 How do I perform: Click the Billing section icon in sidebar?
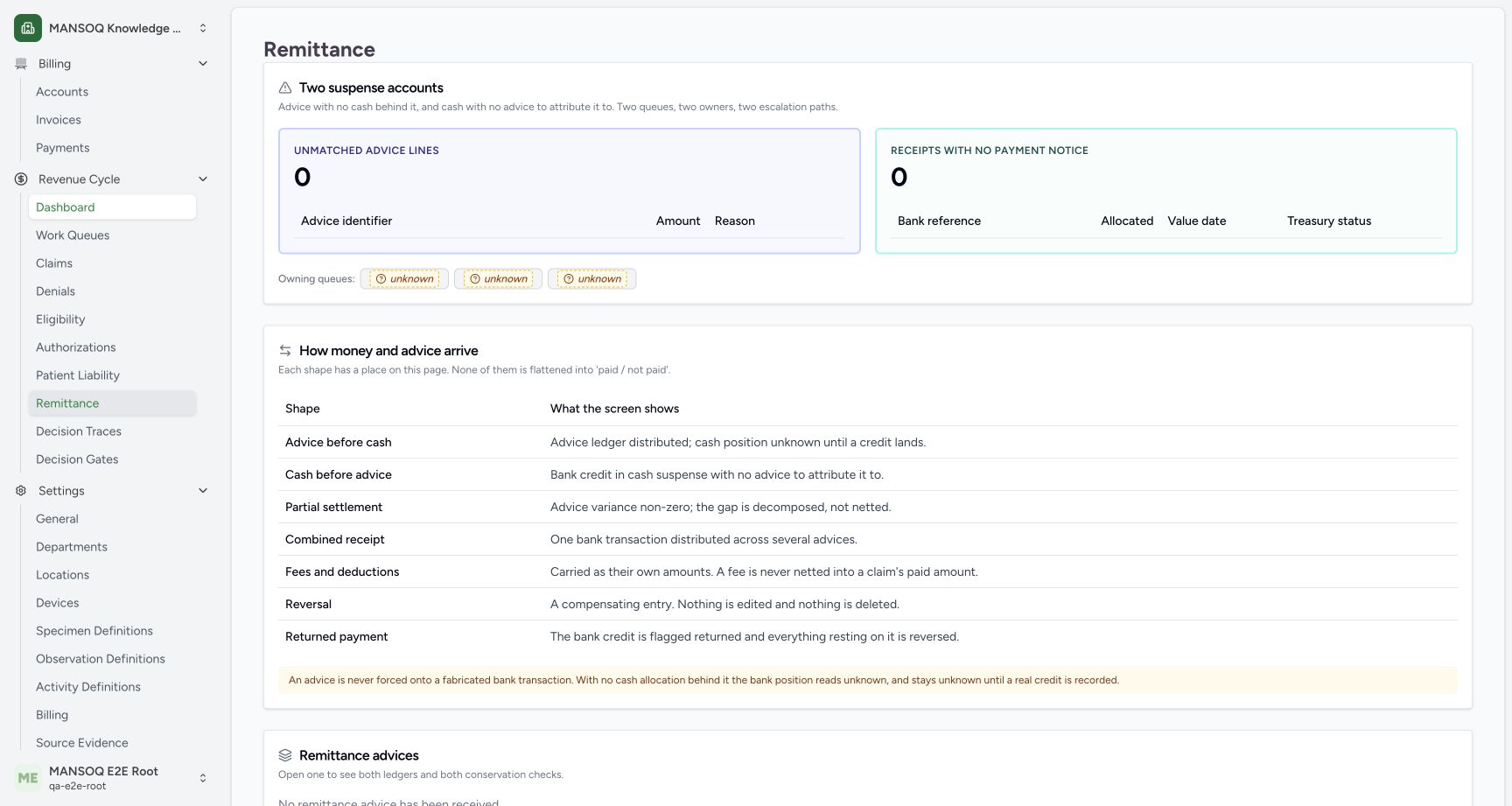tap(21, 64)
